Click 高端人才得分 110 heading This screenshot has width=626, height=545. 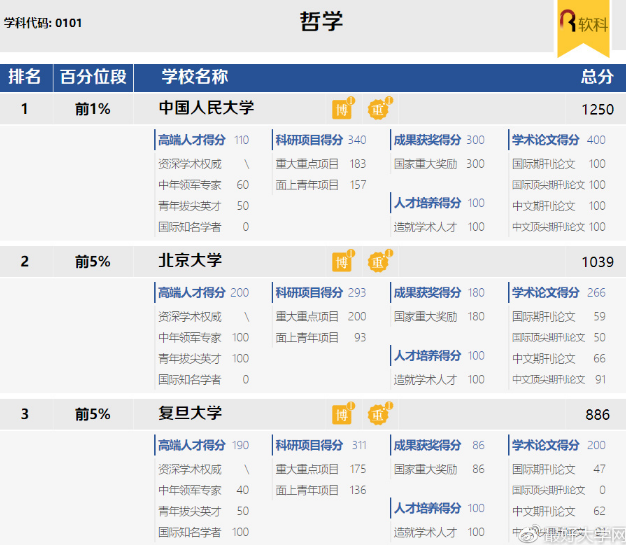(204, 140)
